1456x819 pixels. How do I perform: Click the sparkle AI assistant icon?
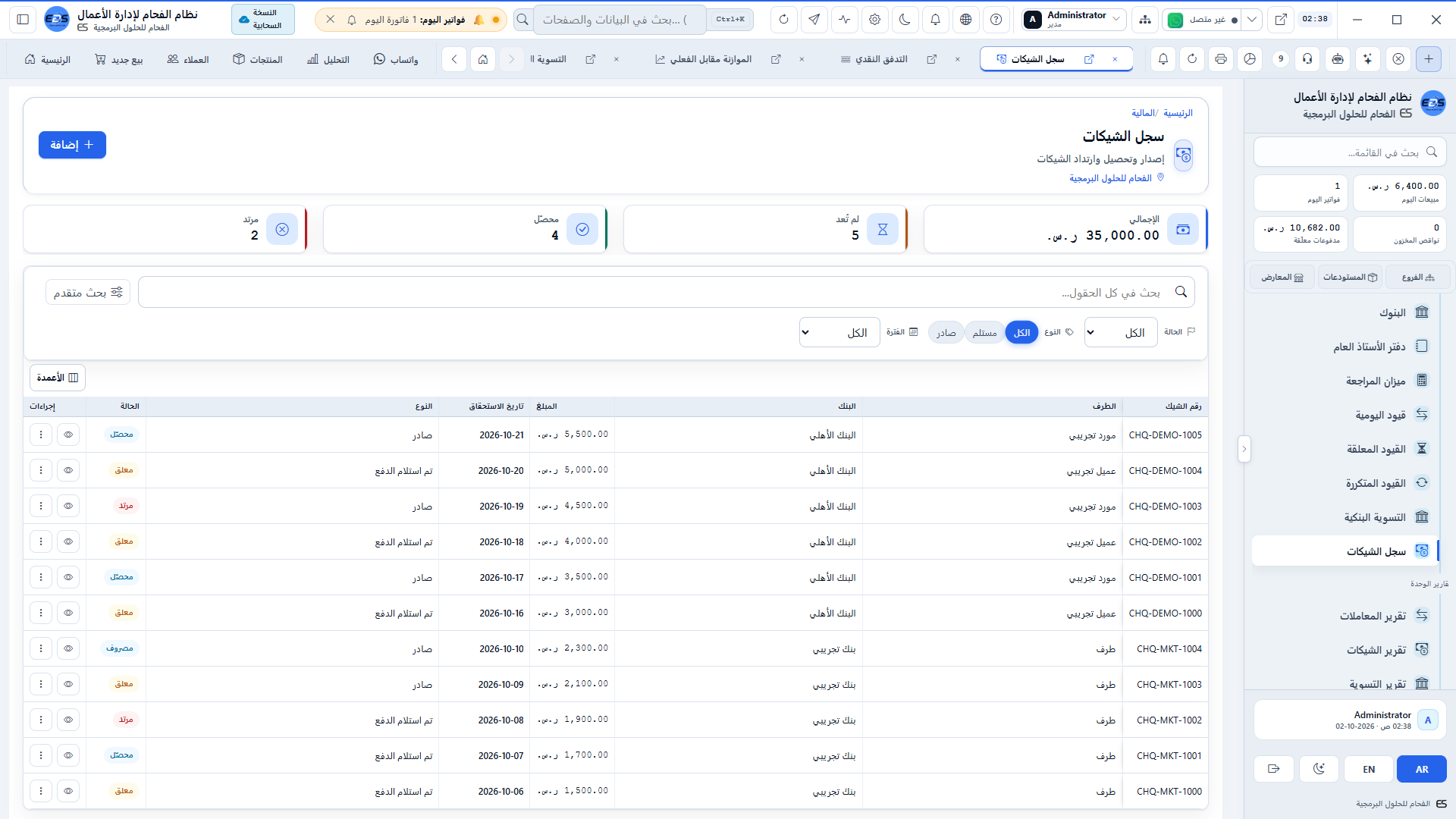pos(1367,59)
